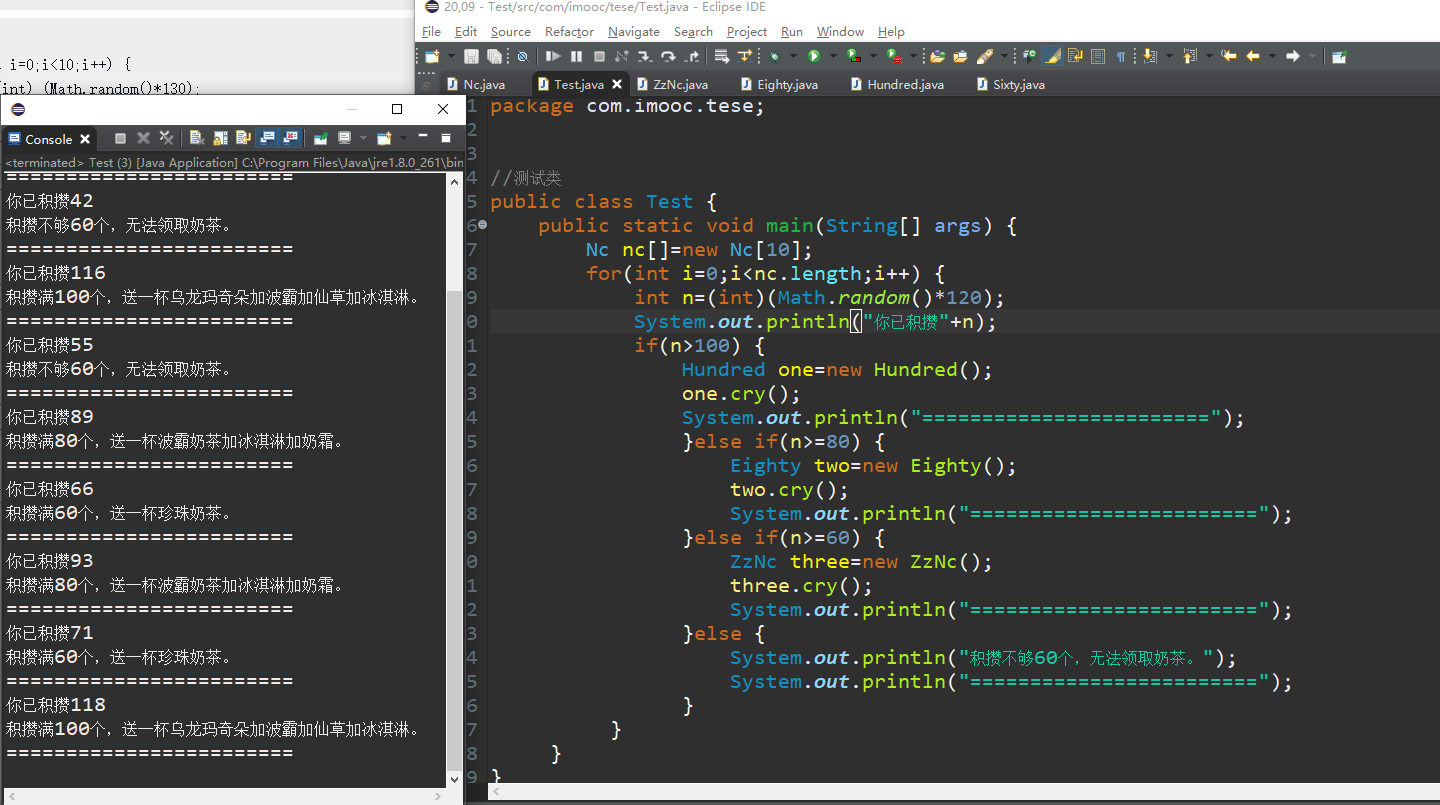1440x805 pixels.
Task: Close the Console view tab
Action: click(x=85, y=139)
